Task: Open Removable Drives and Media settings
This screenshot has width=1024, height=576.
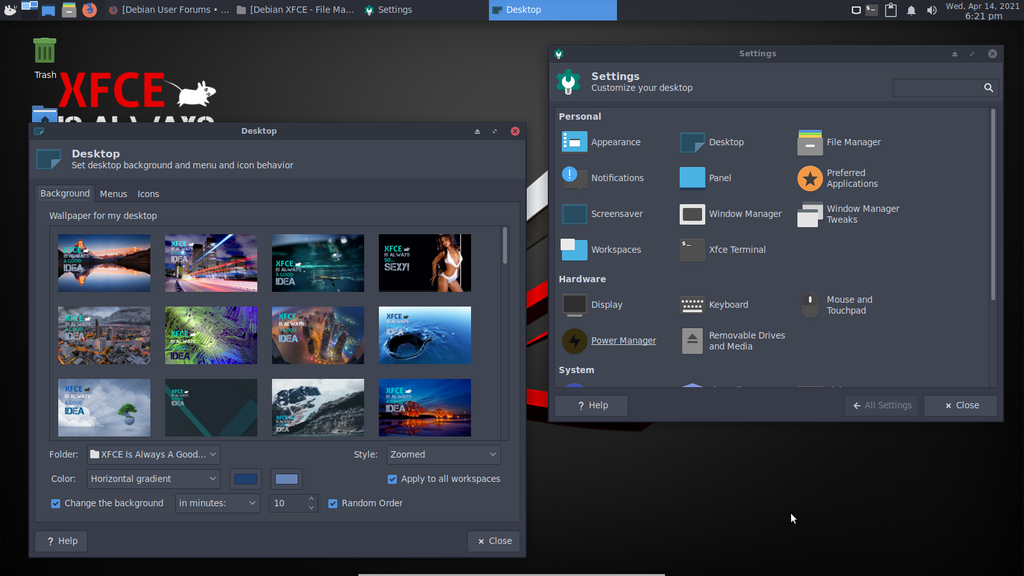Action: 733,340
